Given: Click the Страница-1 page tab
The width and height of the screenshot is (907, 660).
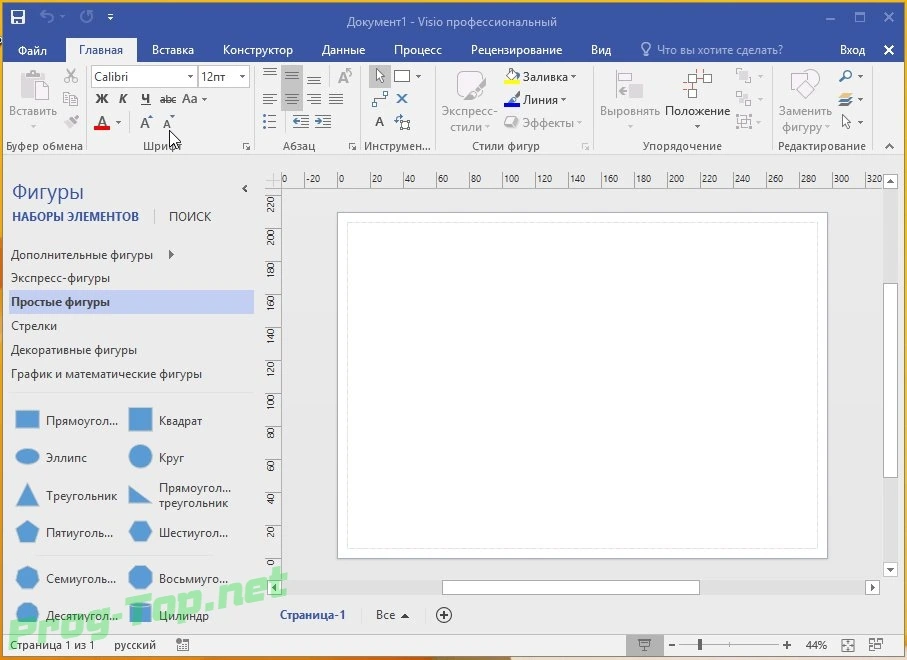Looking at the screenshot, I should tap(312, 615).
